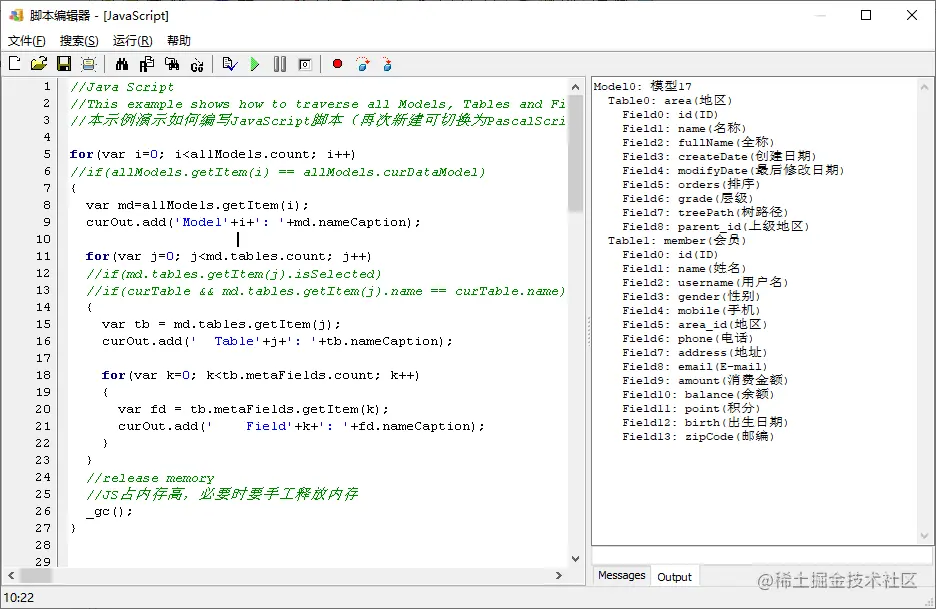Click the '_gc();' code line

(x=109, y=511)
